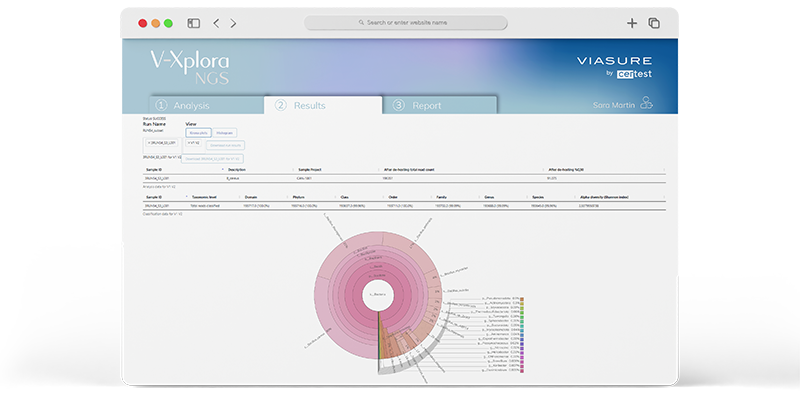This screenshot has width=800, height=396.
Task: Click the V-Xplora NGS logo
Action: 190,67
